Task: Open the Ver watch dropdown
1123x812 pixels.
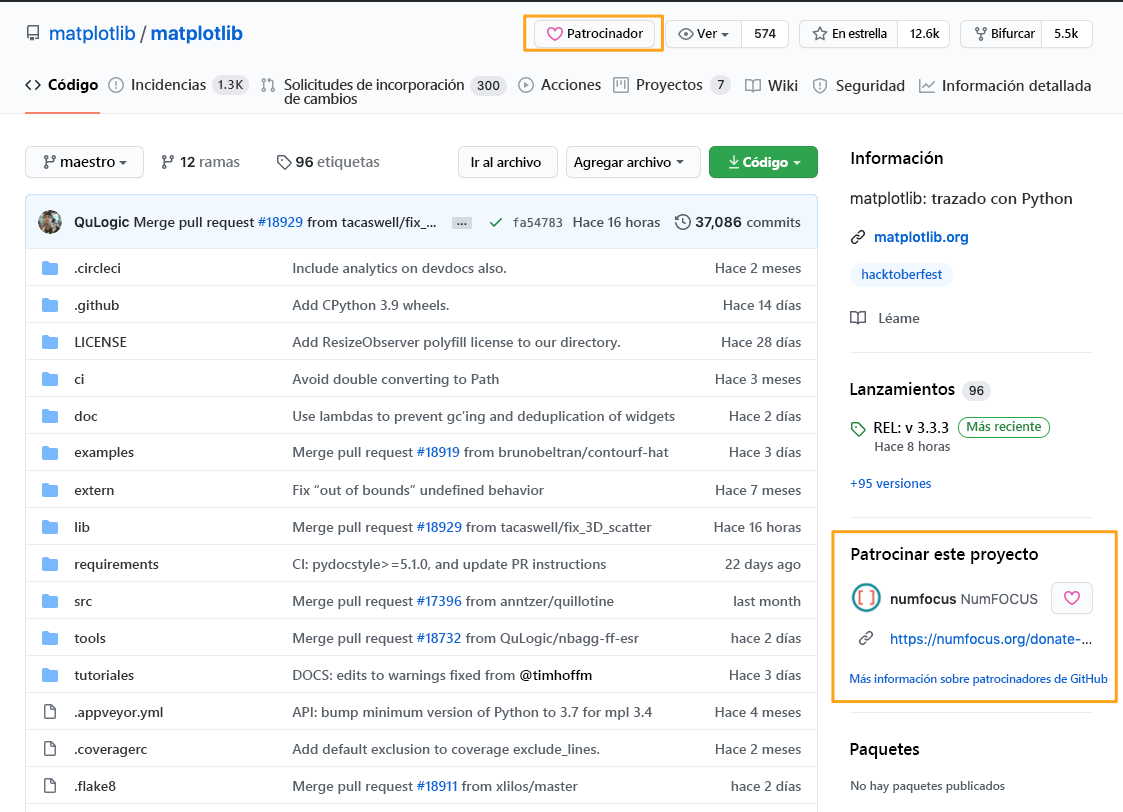Action: pyautogui.click(x=703, y=34)
